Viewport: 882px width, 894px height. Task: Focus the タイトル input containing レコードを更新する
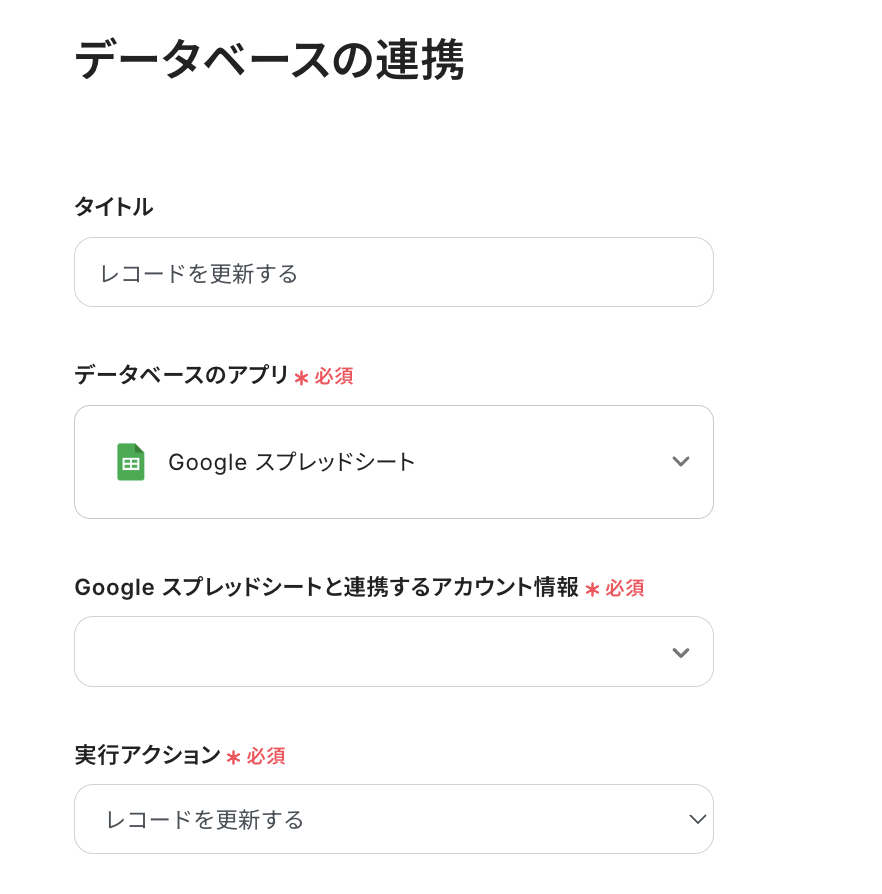pyautogui.click(x=393, y=273)
